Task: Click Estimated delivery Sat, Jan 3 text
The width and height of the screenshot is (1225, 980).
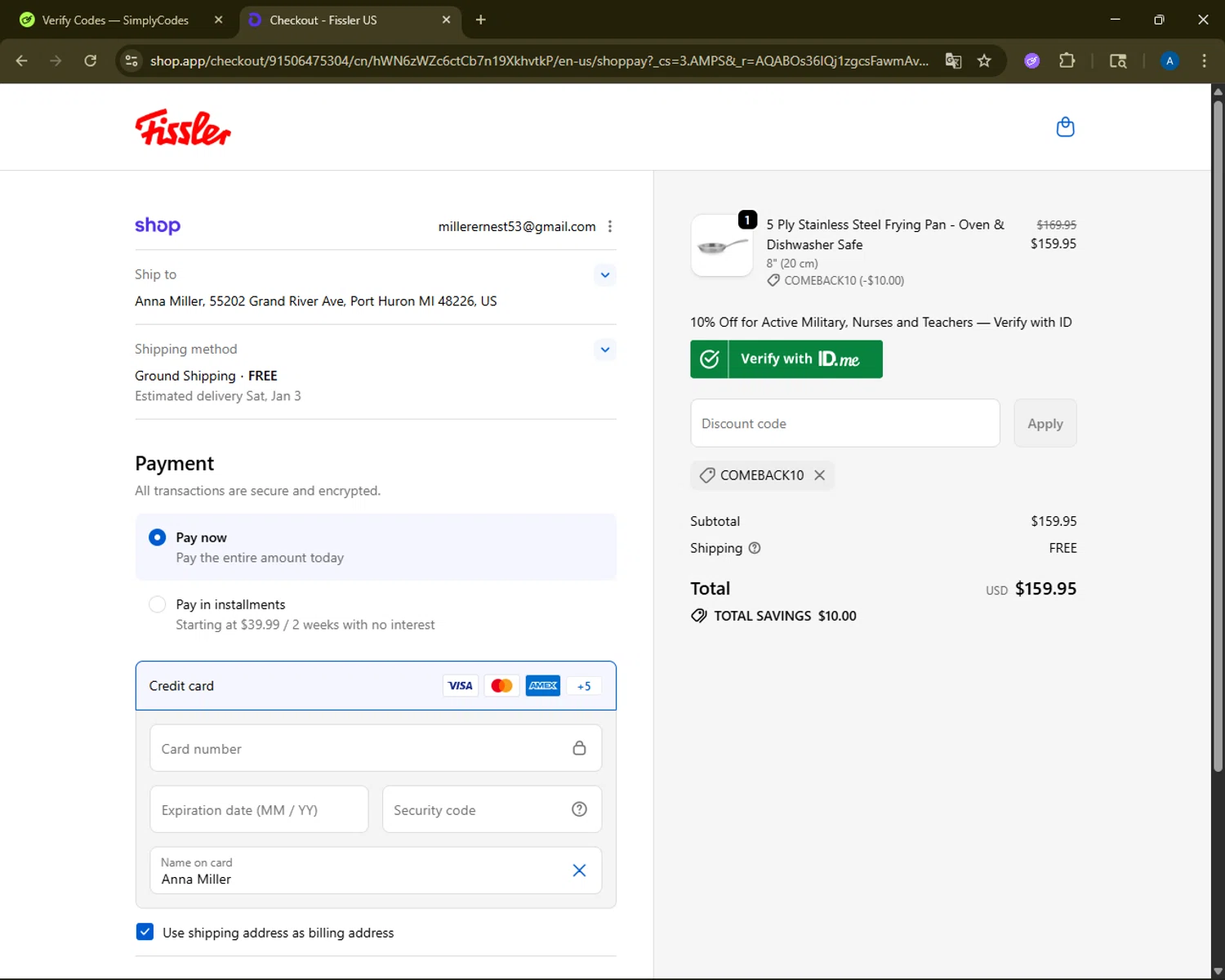Action: click(x=218, y=396)
